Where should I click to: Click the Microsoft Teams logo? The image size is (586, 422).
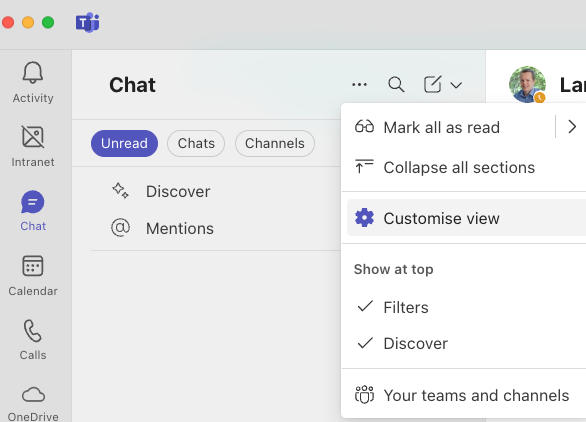[87, 22]
